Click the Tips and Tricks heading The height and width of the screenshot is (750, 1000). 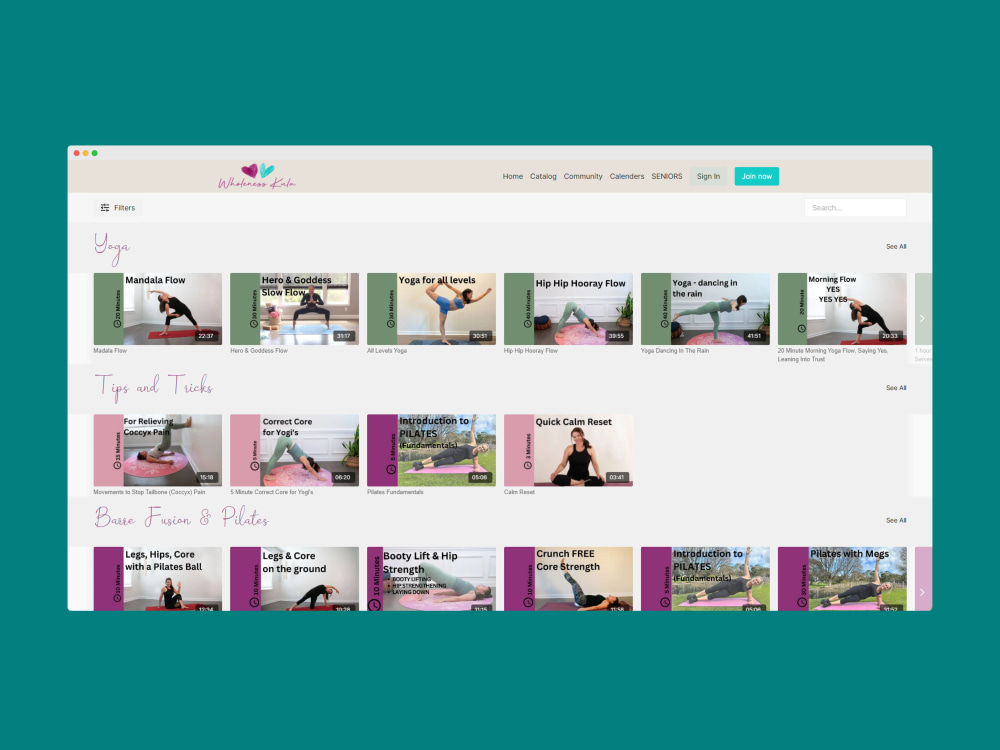pyautogui.click(x=154, y=388)
